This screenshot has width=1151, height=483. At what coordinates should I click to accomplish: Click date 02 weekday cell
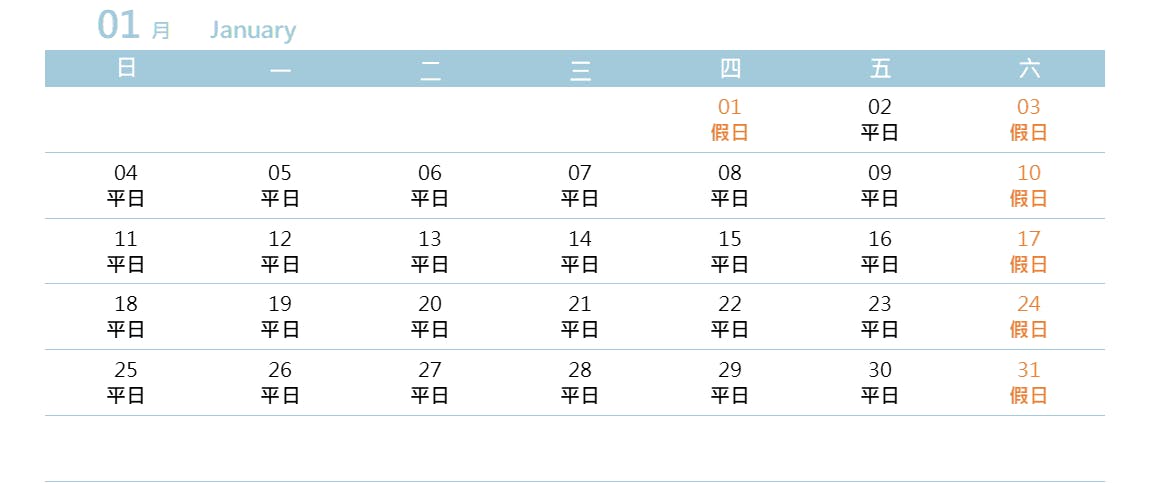(880, 119)
